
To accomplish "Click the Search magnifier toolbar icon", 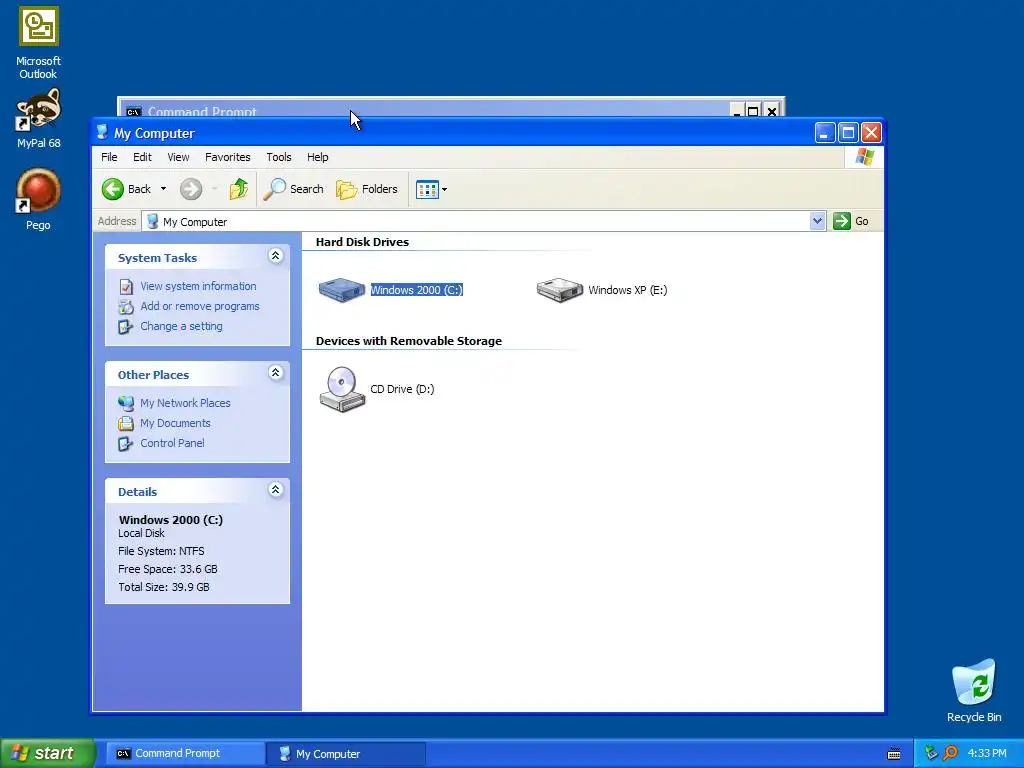I will pos(274,189).
